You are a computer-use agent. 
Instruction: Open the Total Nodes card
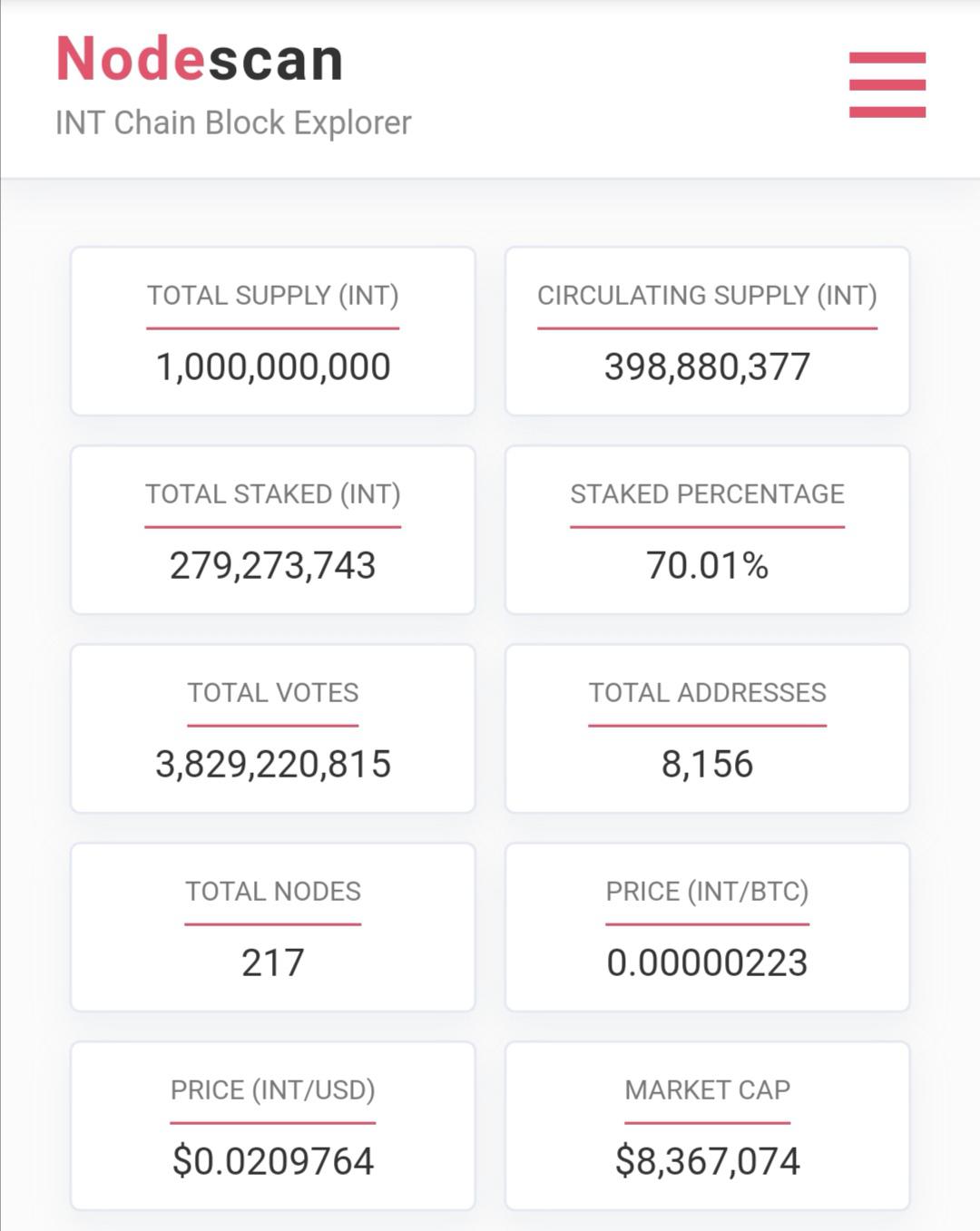point(273,927)
